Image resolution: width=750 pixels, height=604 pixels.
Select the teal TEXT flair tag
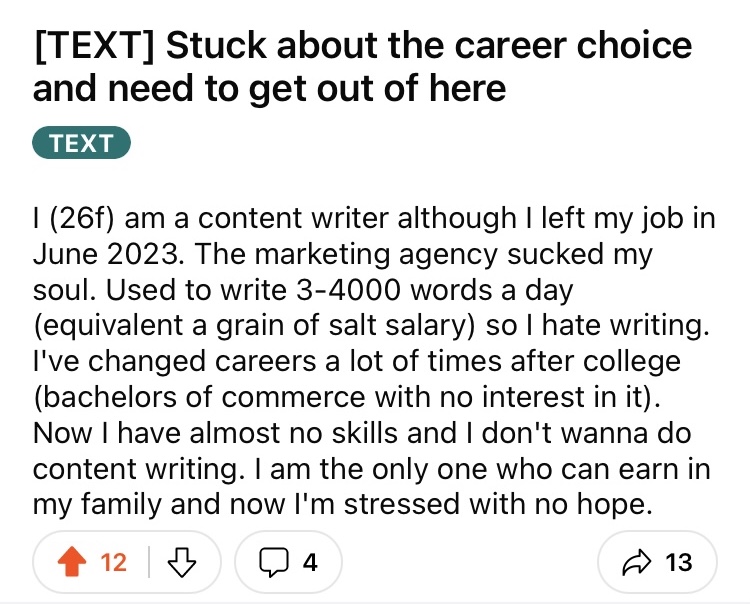point(81,143)
